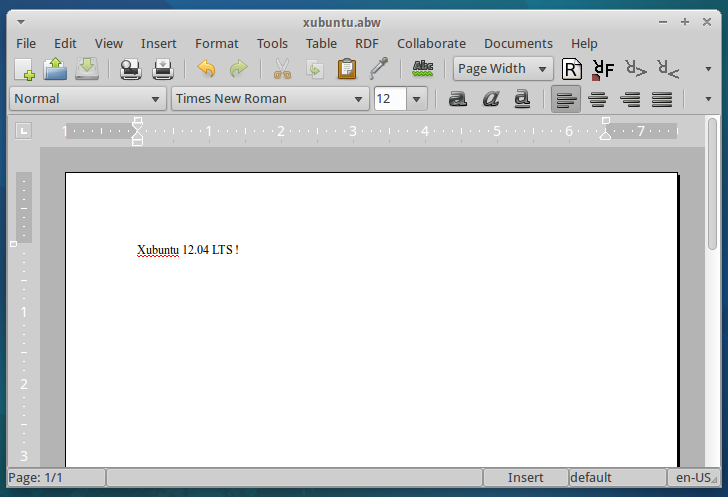Click the misspelled word Xubuntu in document

158,250
